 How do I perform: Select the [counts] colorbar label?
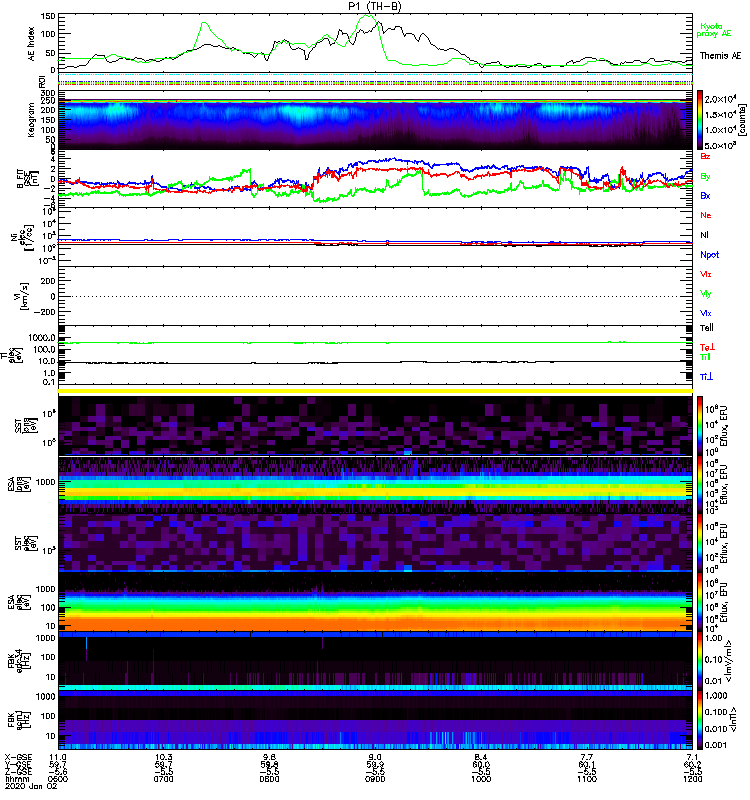[742, 119]
